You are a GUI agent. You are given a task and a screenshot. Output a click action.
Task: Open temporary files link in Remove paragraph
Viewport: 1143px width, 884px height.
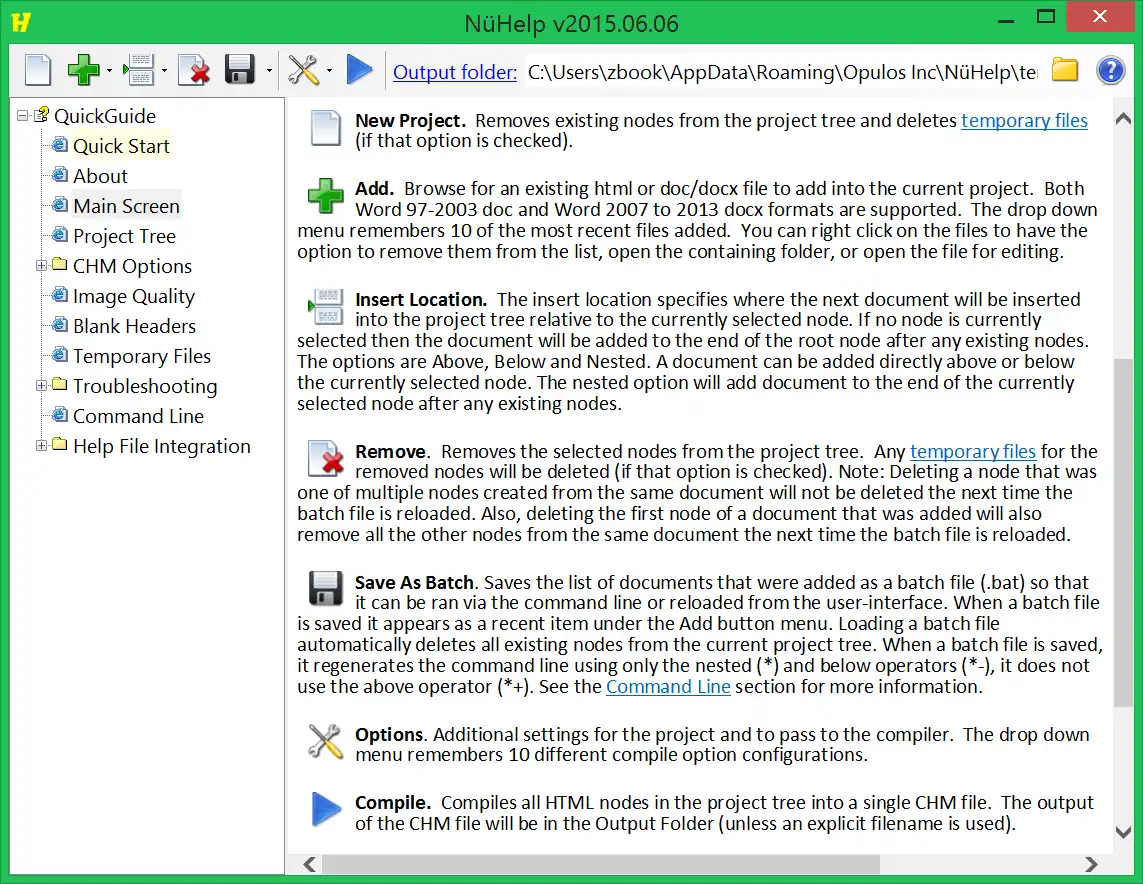pyautogui.click(x=972, y=451)
